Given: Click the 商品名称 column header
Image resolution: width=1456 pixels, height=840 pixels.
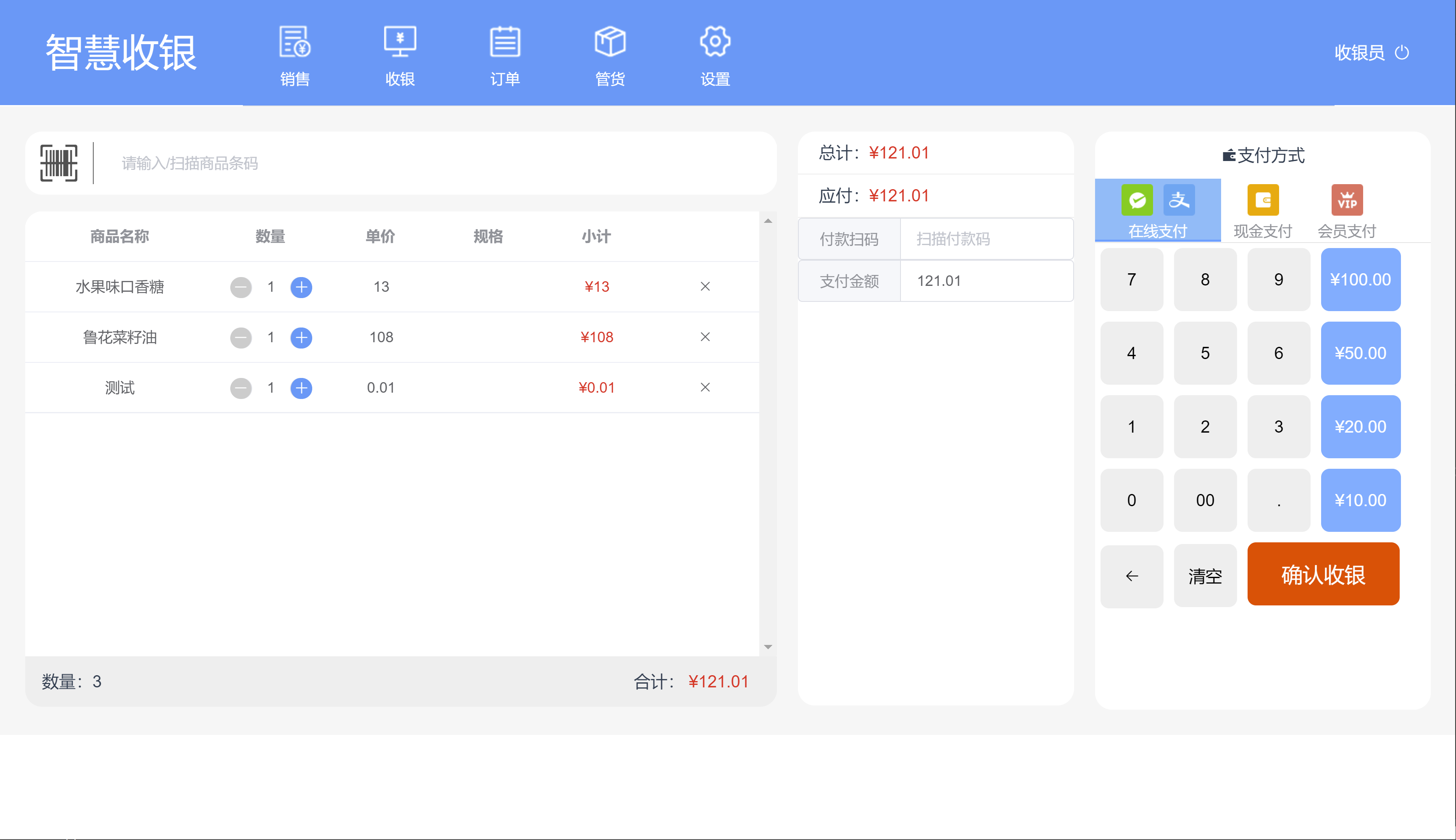Looking at the screenshot, I should pos(119,236).
